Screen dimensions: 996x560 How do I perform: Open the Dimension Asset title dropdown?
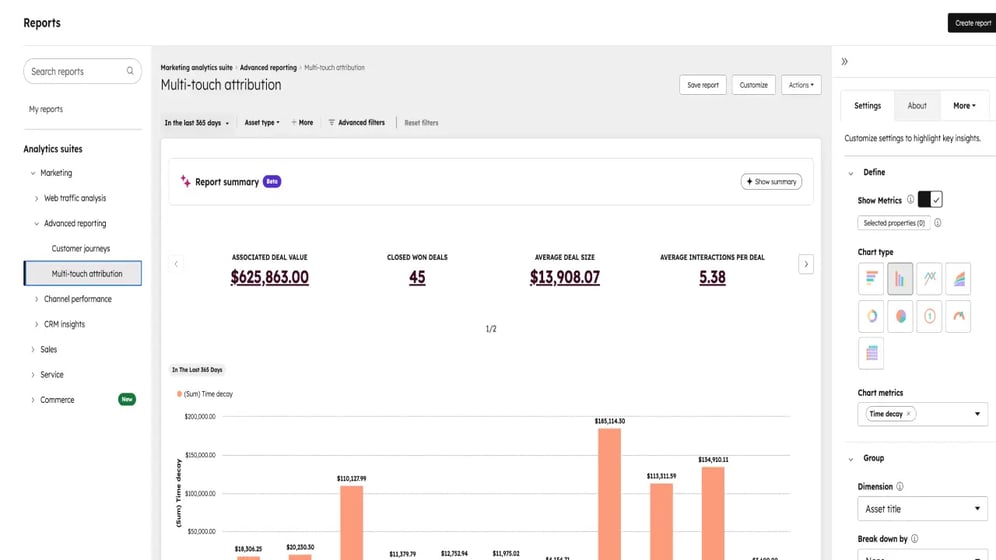922,509
